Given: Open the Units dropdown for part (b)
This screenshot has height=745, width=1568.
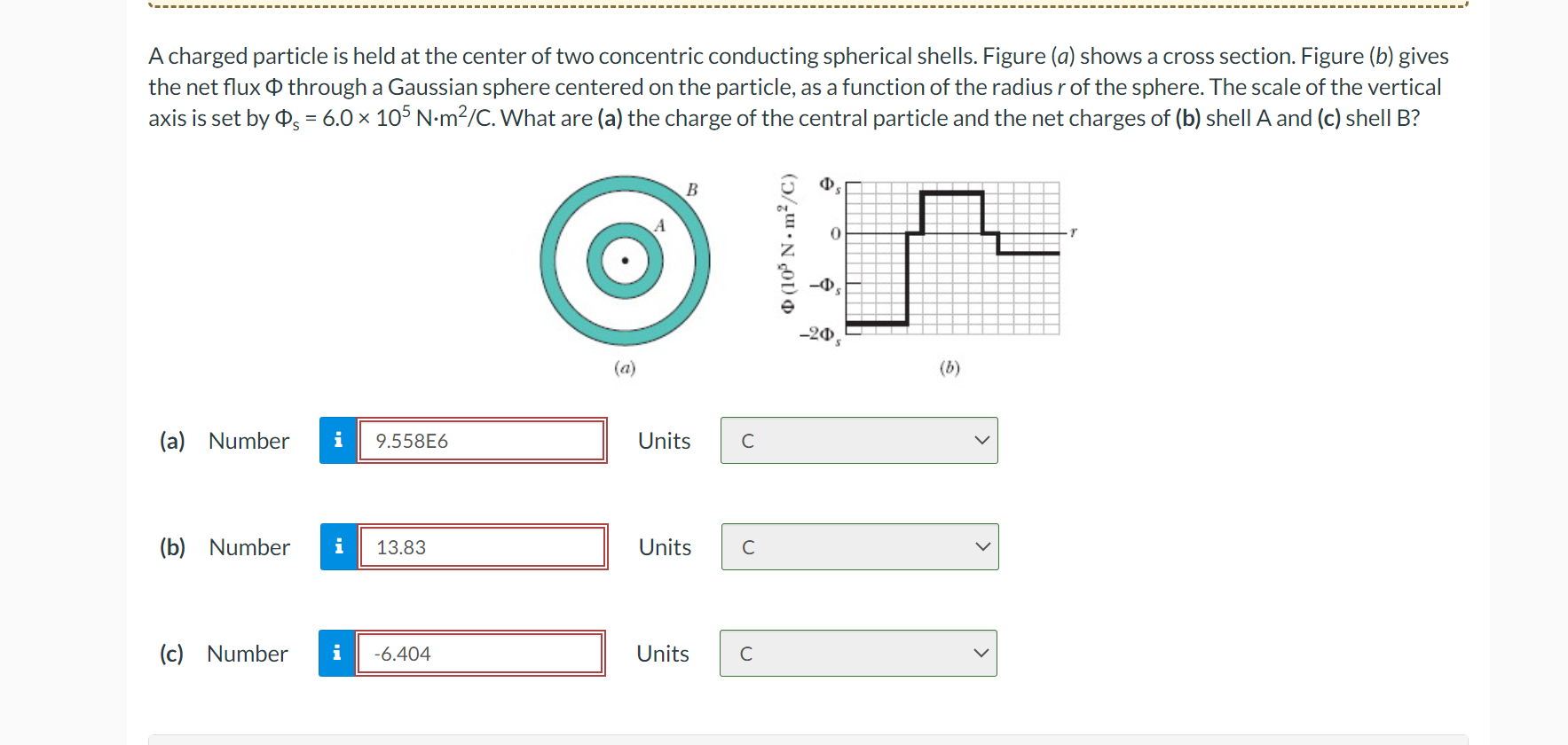Looking at the screenshot, I should (858, 547).
